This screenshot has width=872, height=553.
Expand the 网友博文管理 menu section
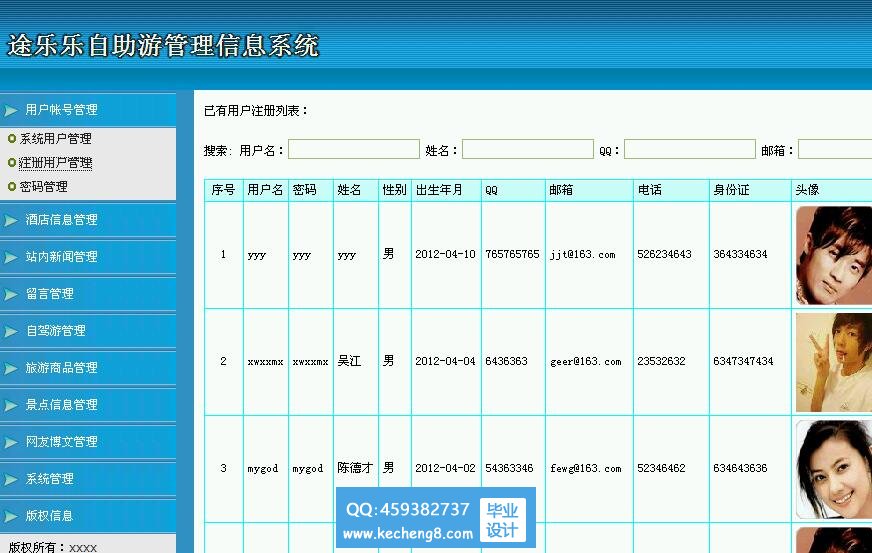point(88,442)
